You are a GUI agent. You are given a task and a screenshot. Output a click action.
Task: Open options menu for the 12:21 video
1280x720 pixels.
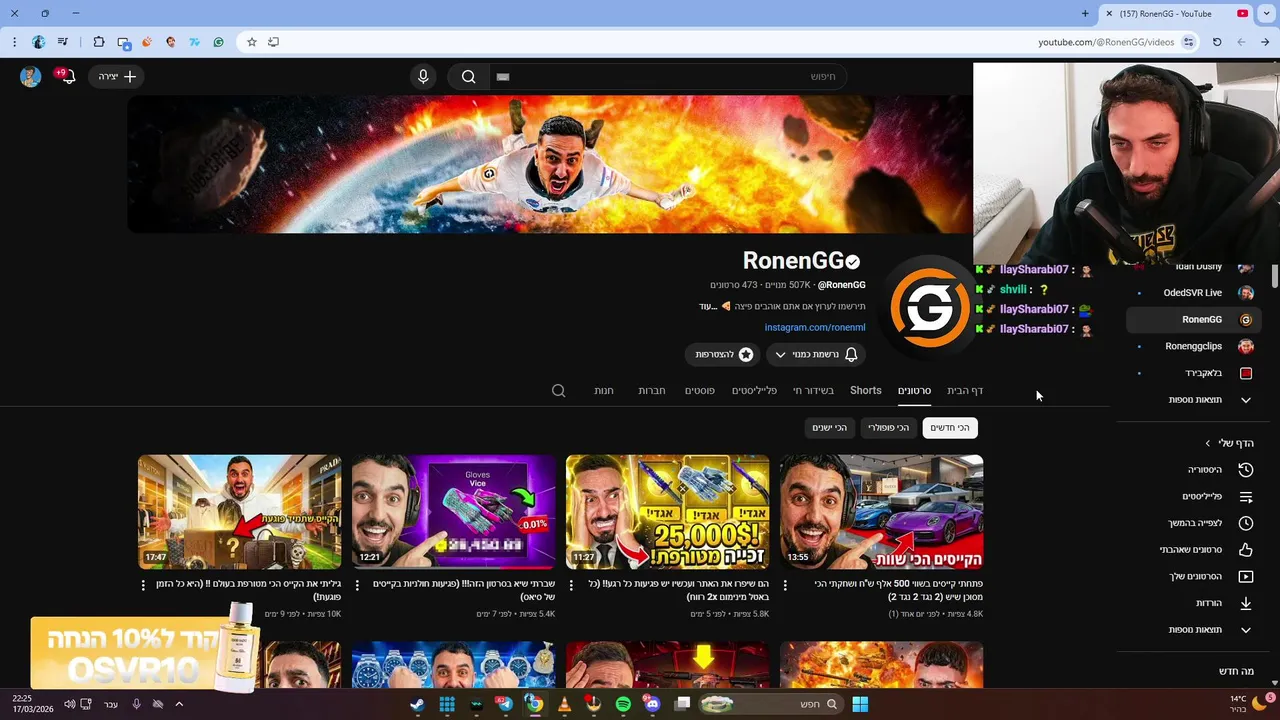click(x=357, y=585)
